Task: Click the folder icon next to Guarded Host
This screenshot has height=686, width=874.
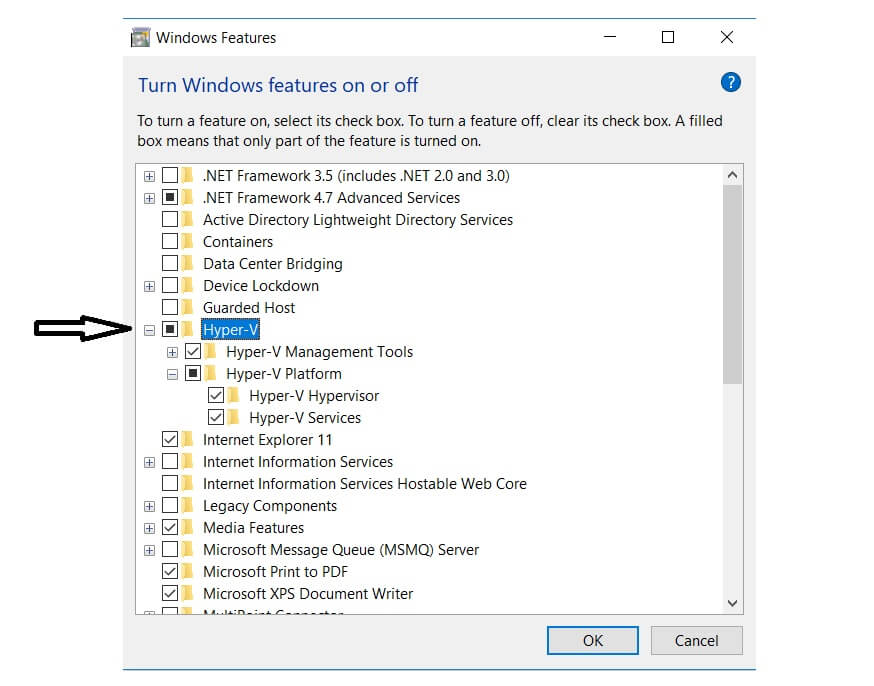Action: coord(188,308)
